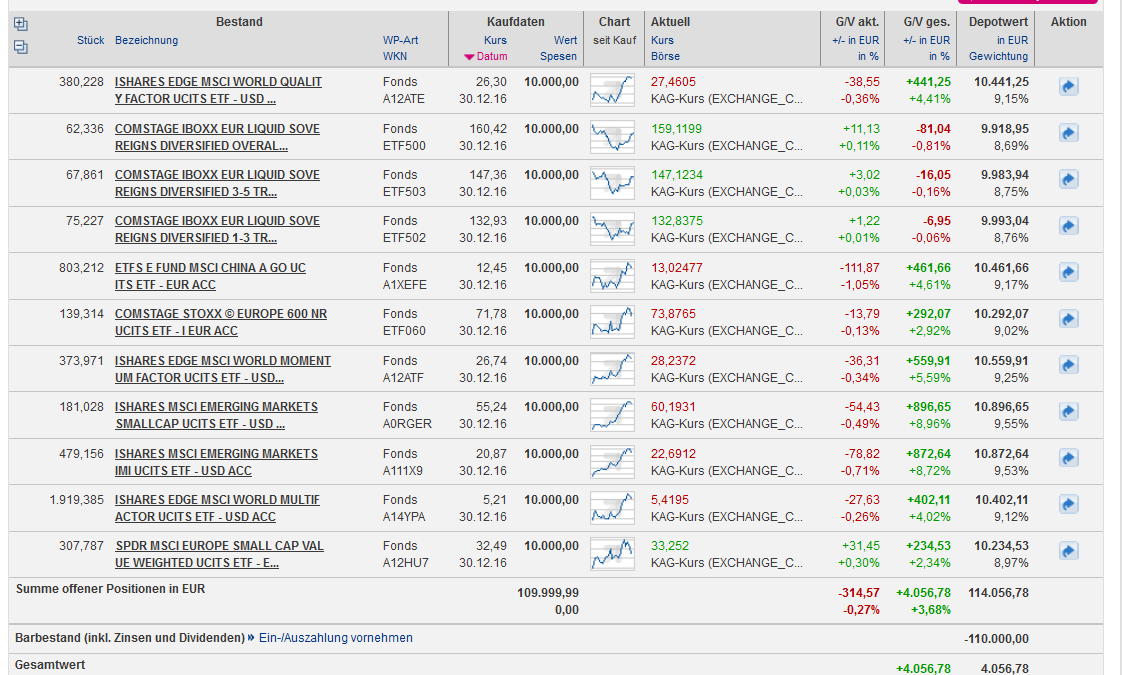Image resolution: width=1122 pixels, height=675 pixels.
Task: Click action icon for Emerging Markets Smallcap row
Action: tap(1068, 412)
